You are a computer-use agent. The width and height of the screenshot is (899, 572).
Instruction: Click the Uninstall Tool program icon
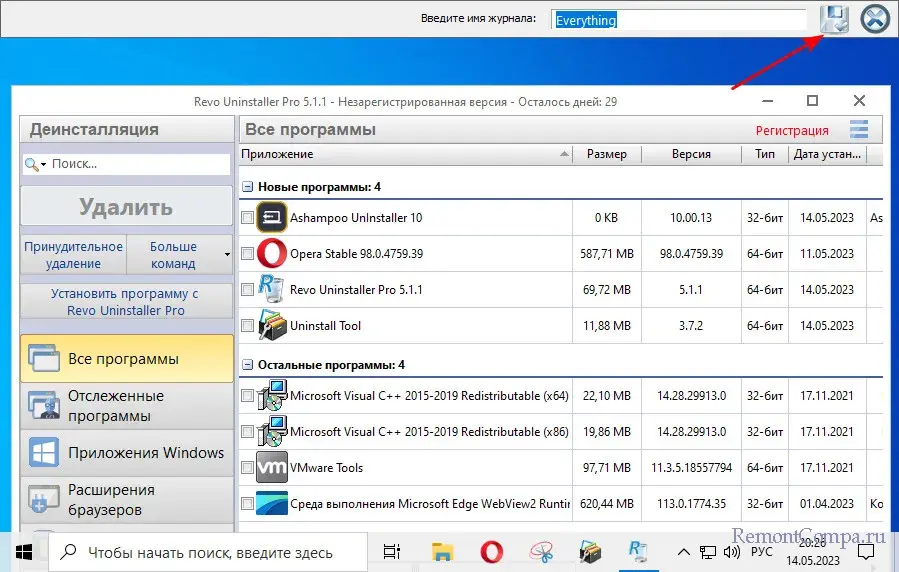click(272, 326)
